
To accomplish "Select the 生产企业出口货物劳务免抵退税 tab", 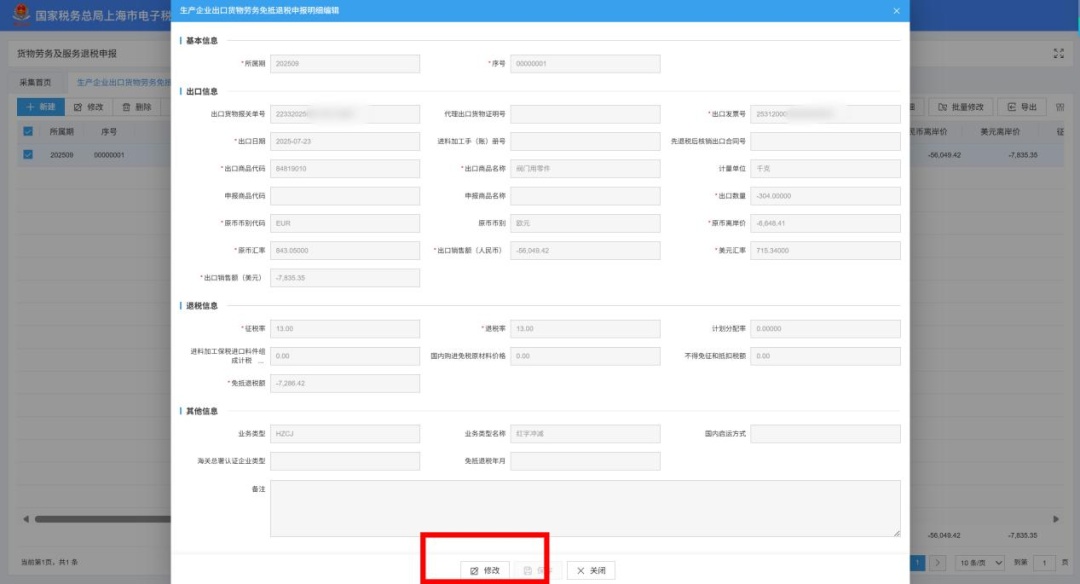I will [x=124, y=82].
